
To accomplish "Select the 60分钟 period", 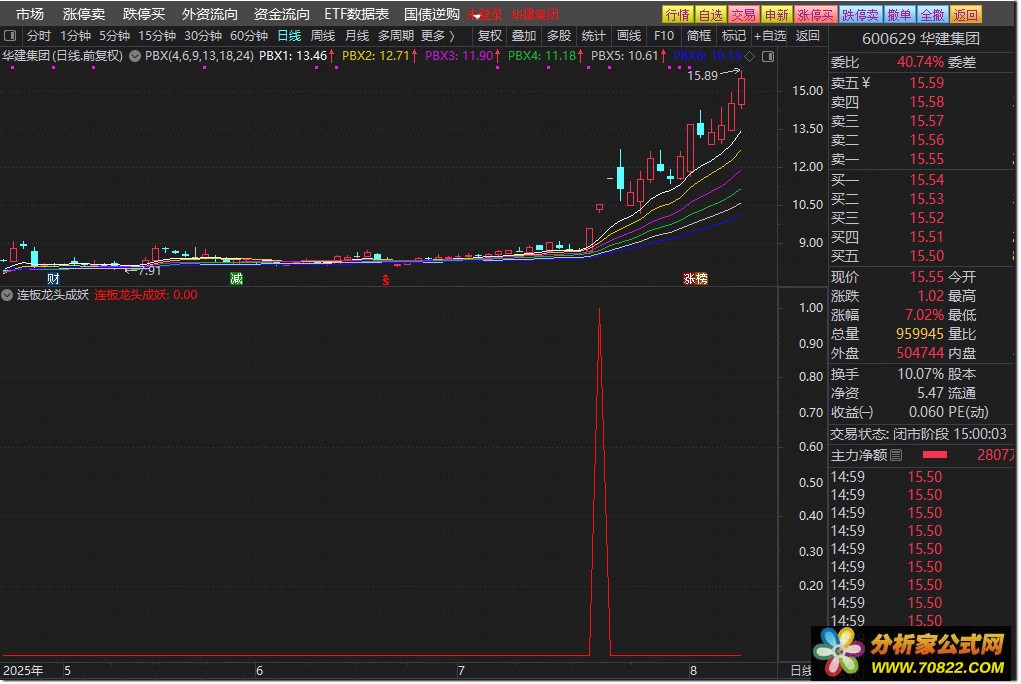I will 249,36.
